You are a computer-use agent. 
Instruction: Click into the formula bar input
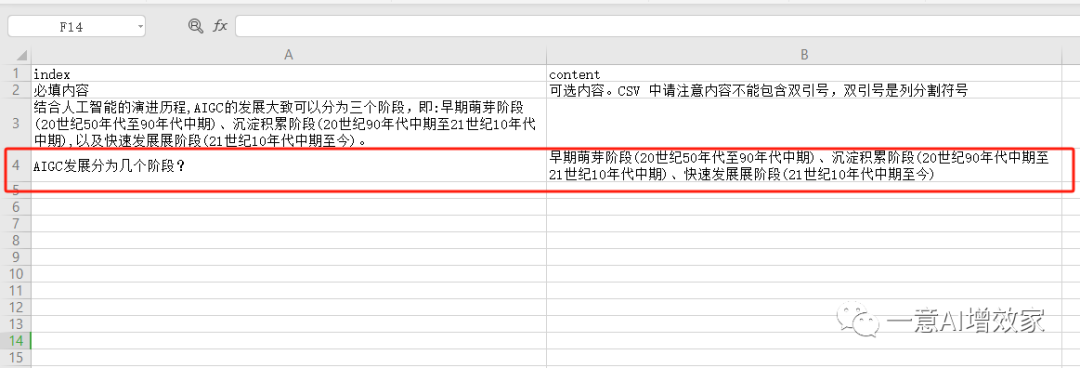tap(657, 26)
